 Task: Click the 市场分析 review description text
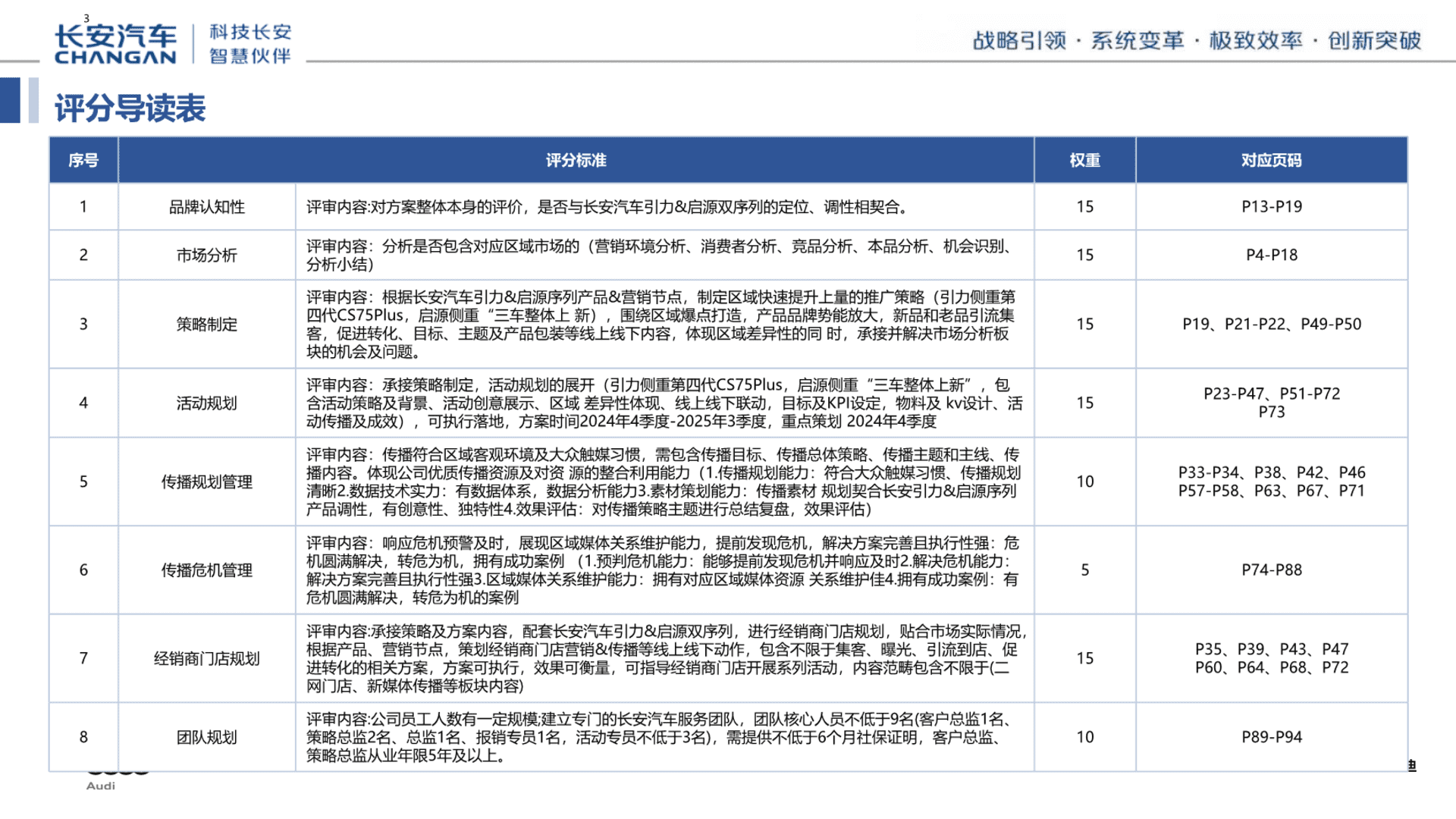661,255
